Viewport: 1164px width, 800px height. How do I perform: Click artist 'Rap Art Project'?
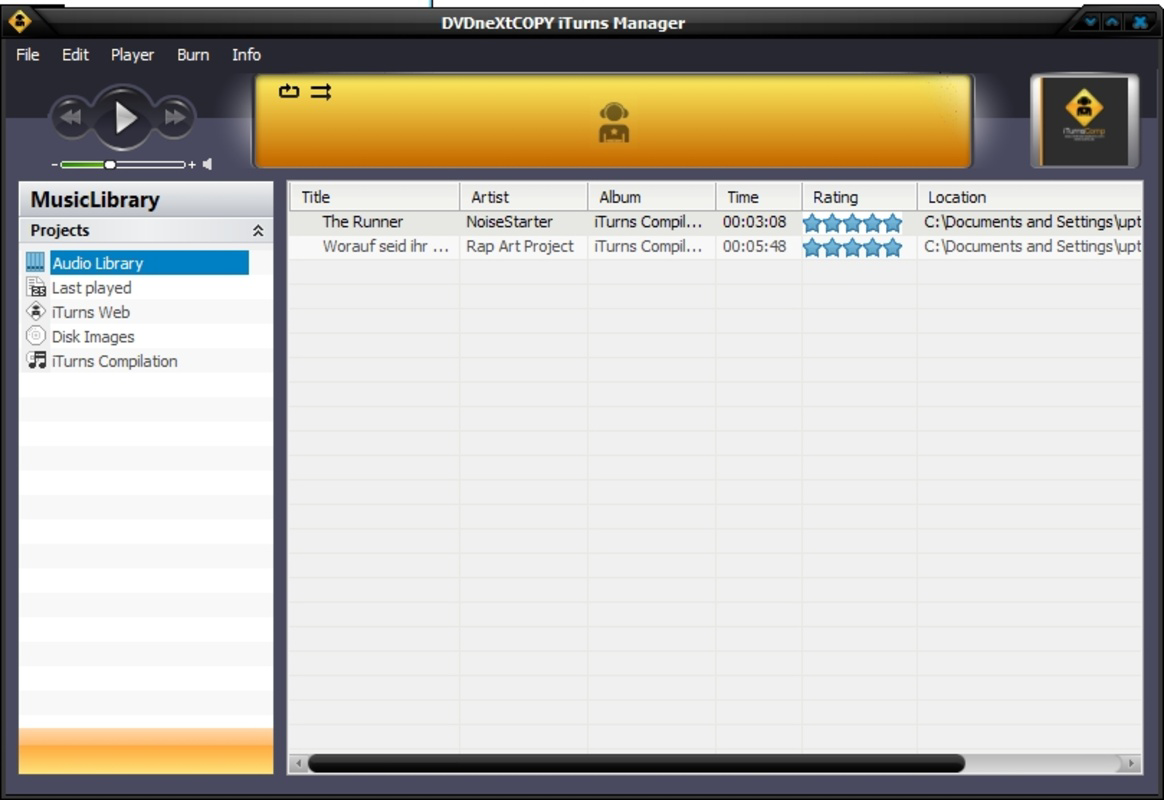pos(520,246)
